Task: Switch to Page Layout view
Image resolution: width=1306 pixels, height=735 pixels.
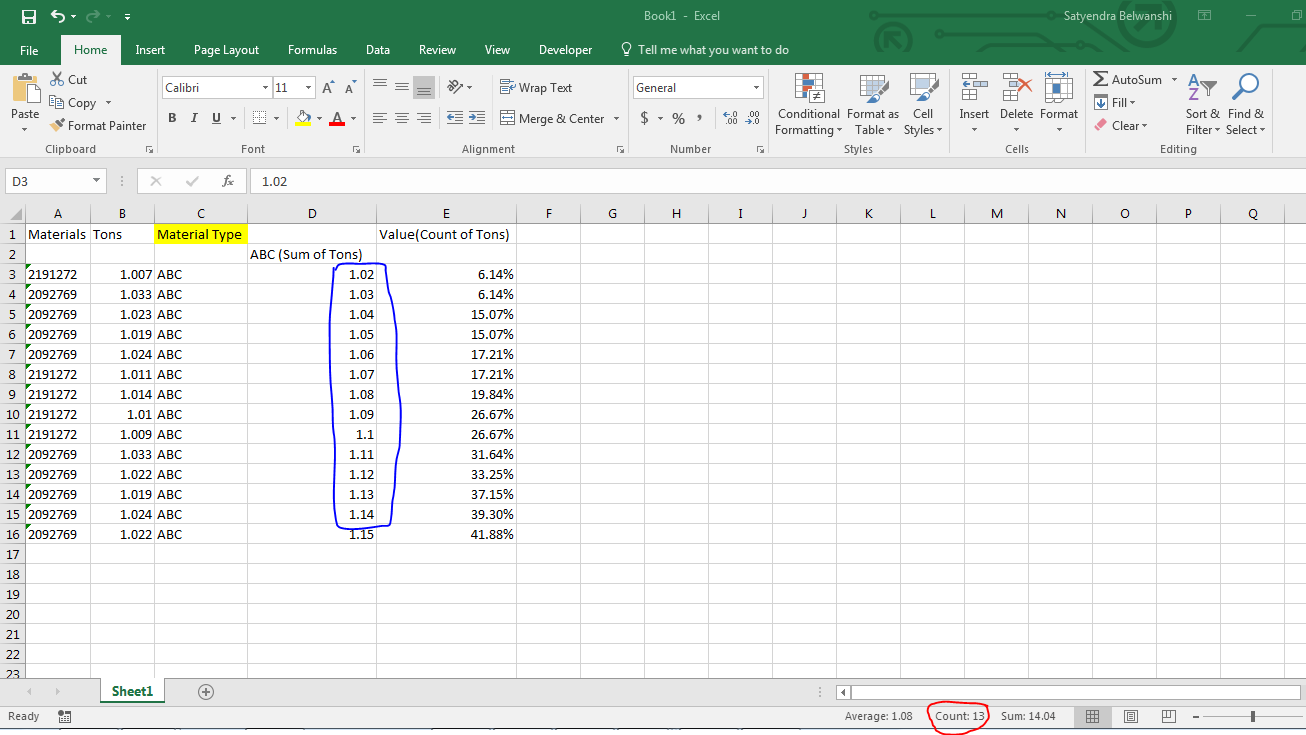Action: [1131, 716]
